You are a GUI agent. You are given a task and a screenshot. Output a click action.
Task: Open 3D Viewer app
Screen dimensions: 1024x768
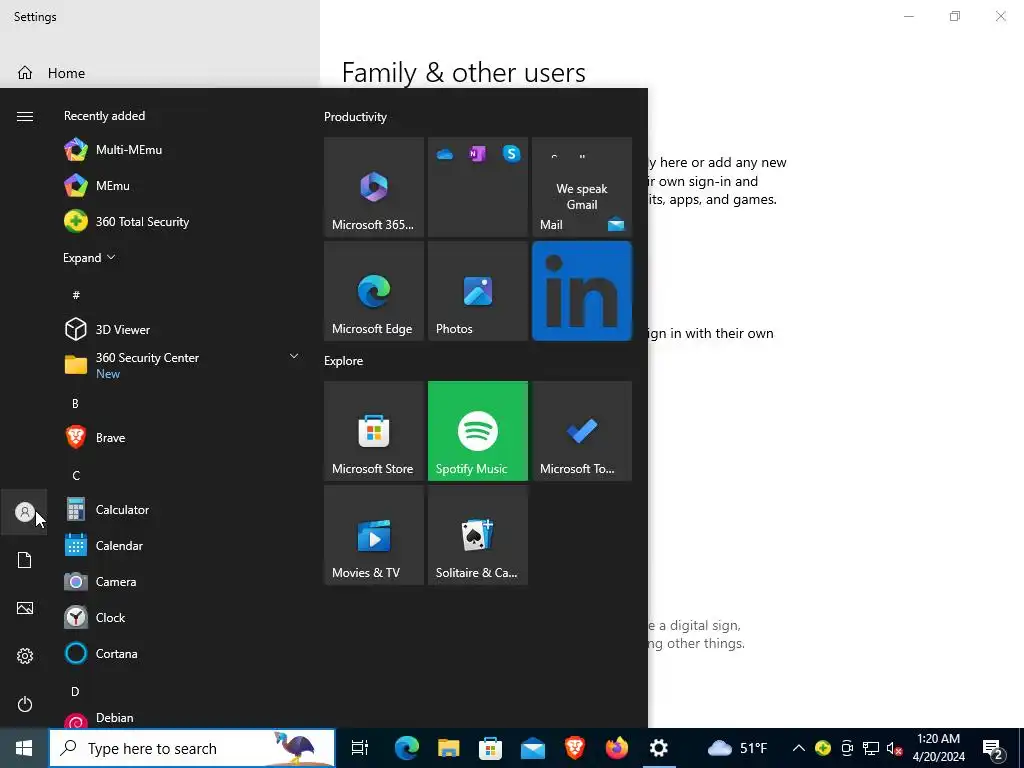tap(180, 329)
